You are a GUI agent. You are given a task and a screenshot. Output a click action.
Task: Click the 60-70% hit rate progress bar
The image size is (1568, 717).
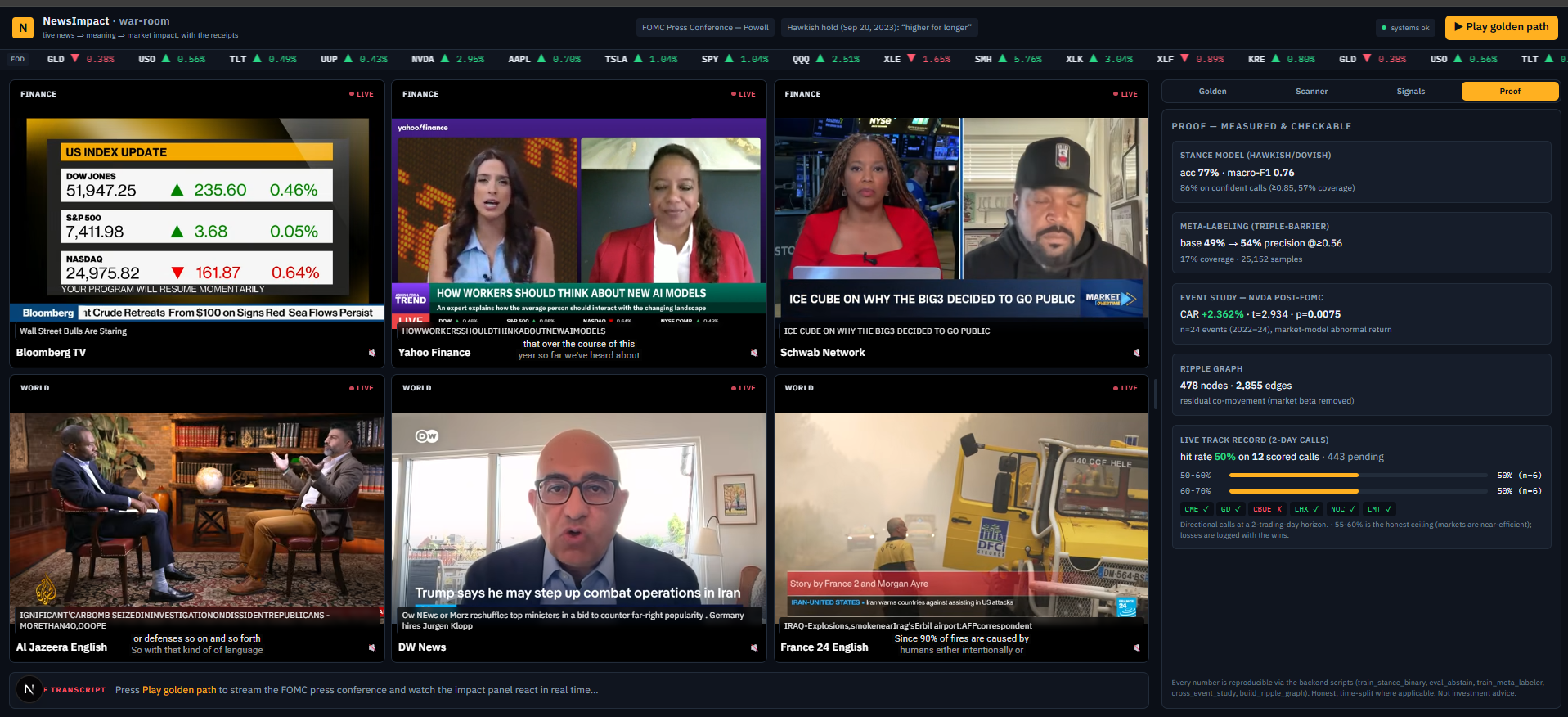[x=1358, y=491]
